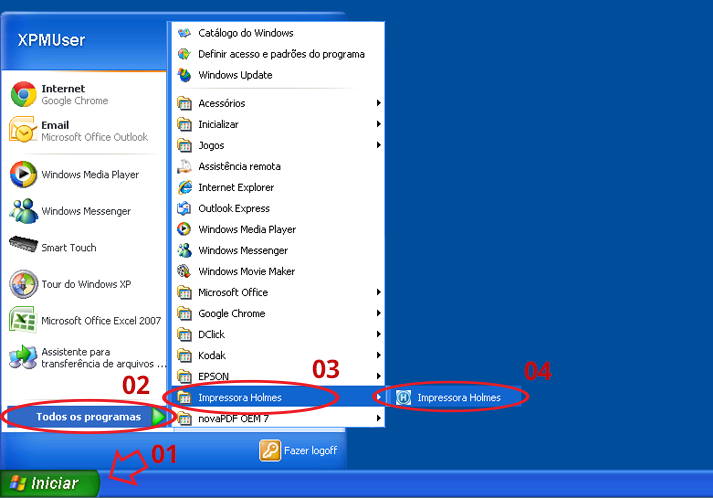
Task: Click Fazer logoff label
Action: 311,451
